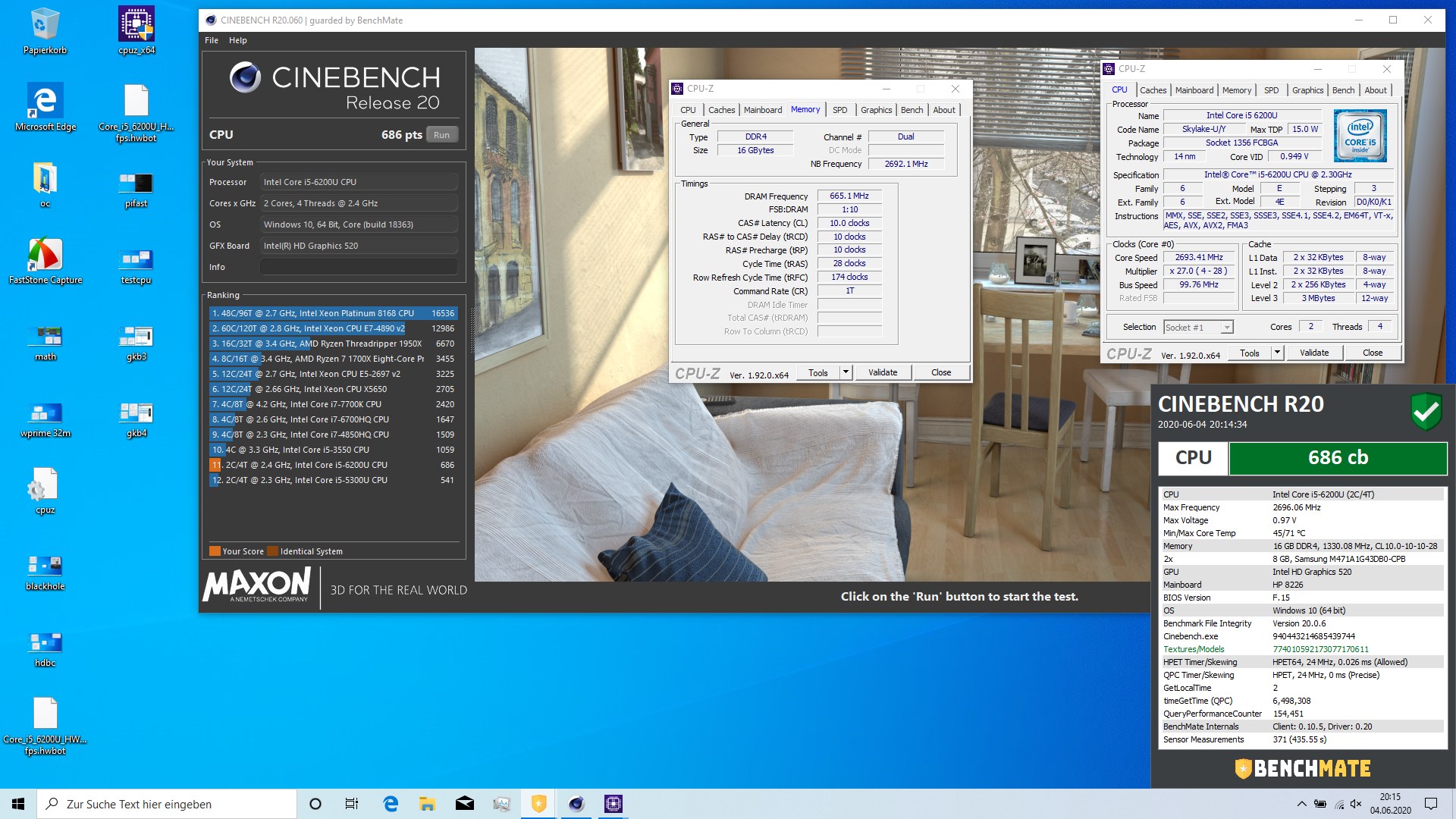Open the cpuz_x64 desktop icon
This screenshot has width=1456, height=819.
[136, 31]
